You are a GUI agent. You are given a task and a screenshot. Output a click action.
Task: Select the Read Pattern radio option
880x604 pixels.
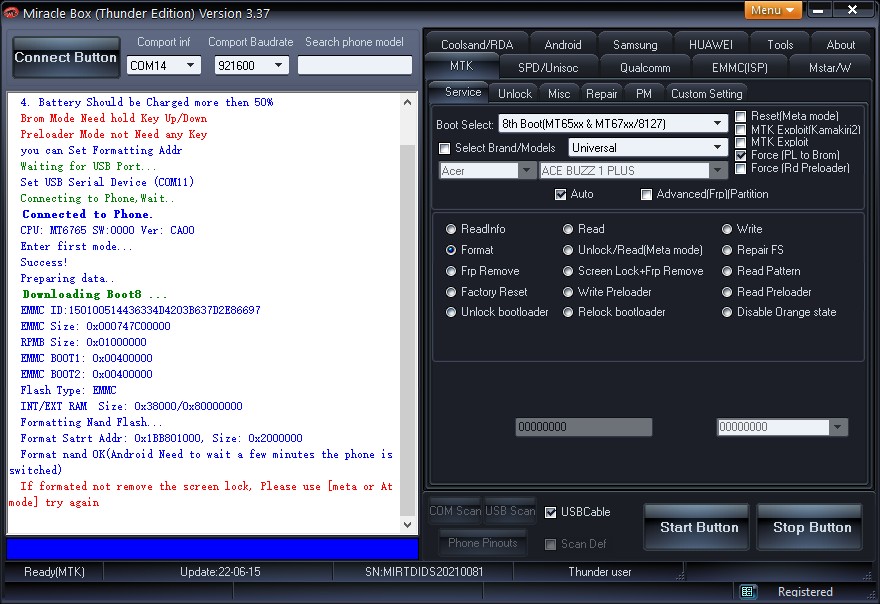[727, 271]
